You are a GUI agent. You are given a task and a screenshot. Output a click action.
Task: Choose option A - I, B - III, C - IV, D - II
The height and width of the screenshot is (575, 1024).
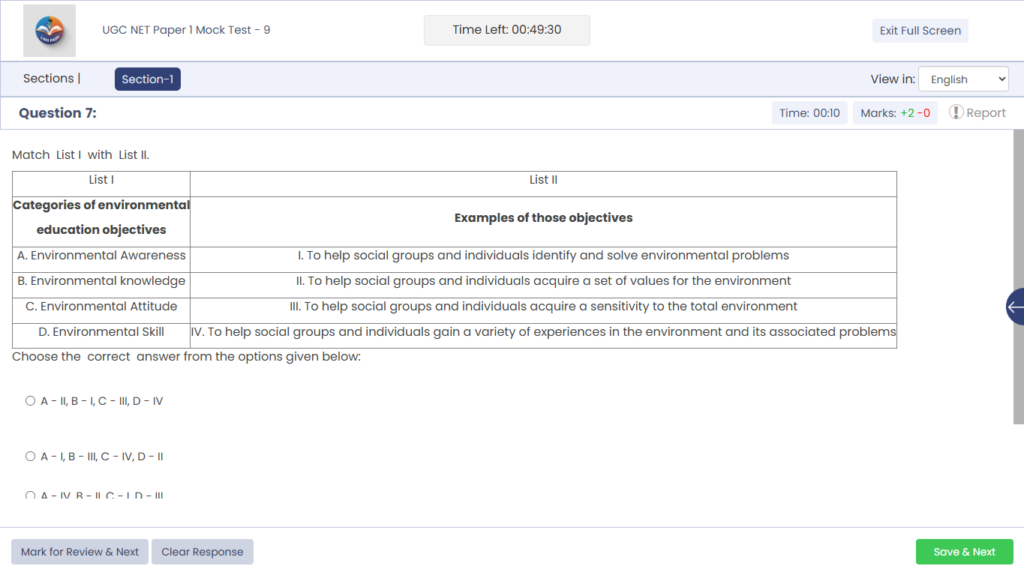click(x=30, y=456)
